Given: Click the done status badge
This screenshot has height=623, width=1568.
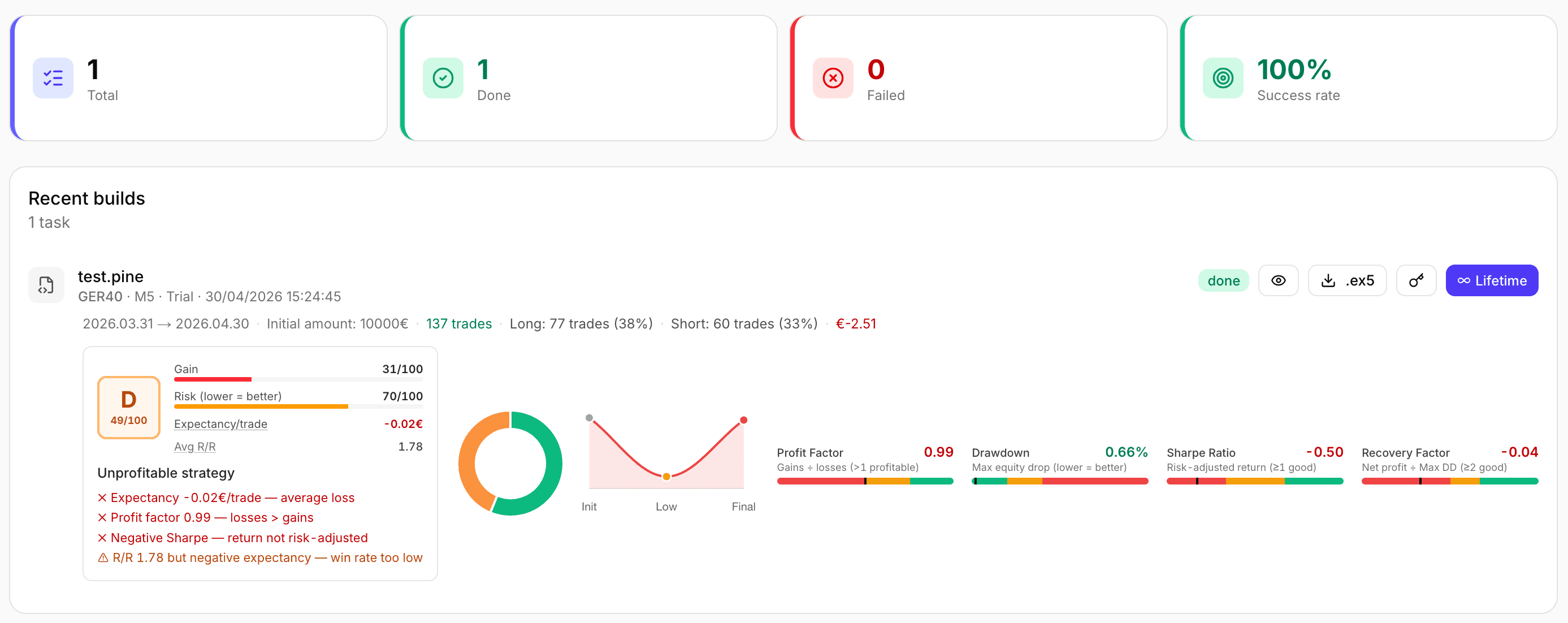Looking at the screenshot, I should click(1223, 281).
